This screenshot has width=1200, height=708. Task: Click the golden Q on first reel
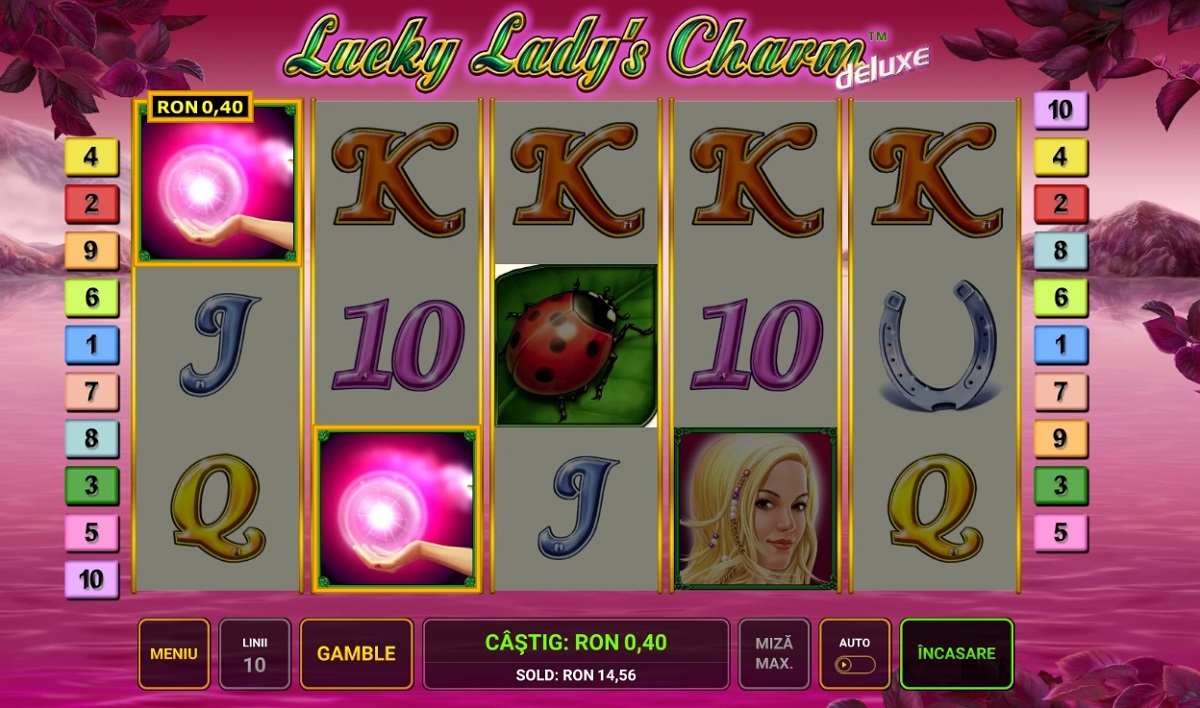pyautogui.click(x=219, y=508)
